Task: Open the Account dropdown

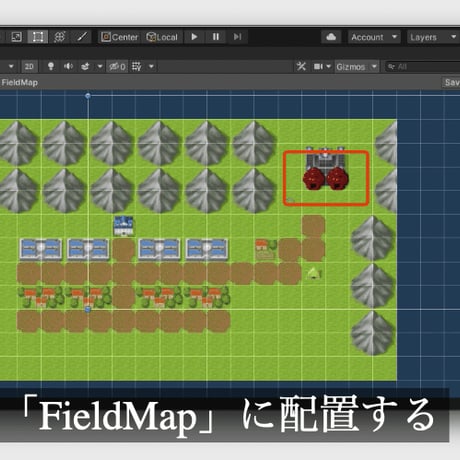Action: pos(374,37)
